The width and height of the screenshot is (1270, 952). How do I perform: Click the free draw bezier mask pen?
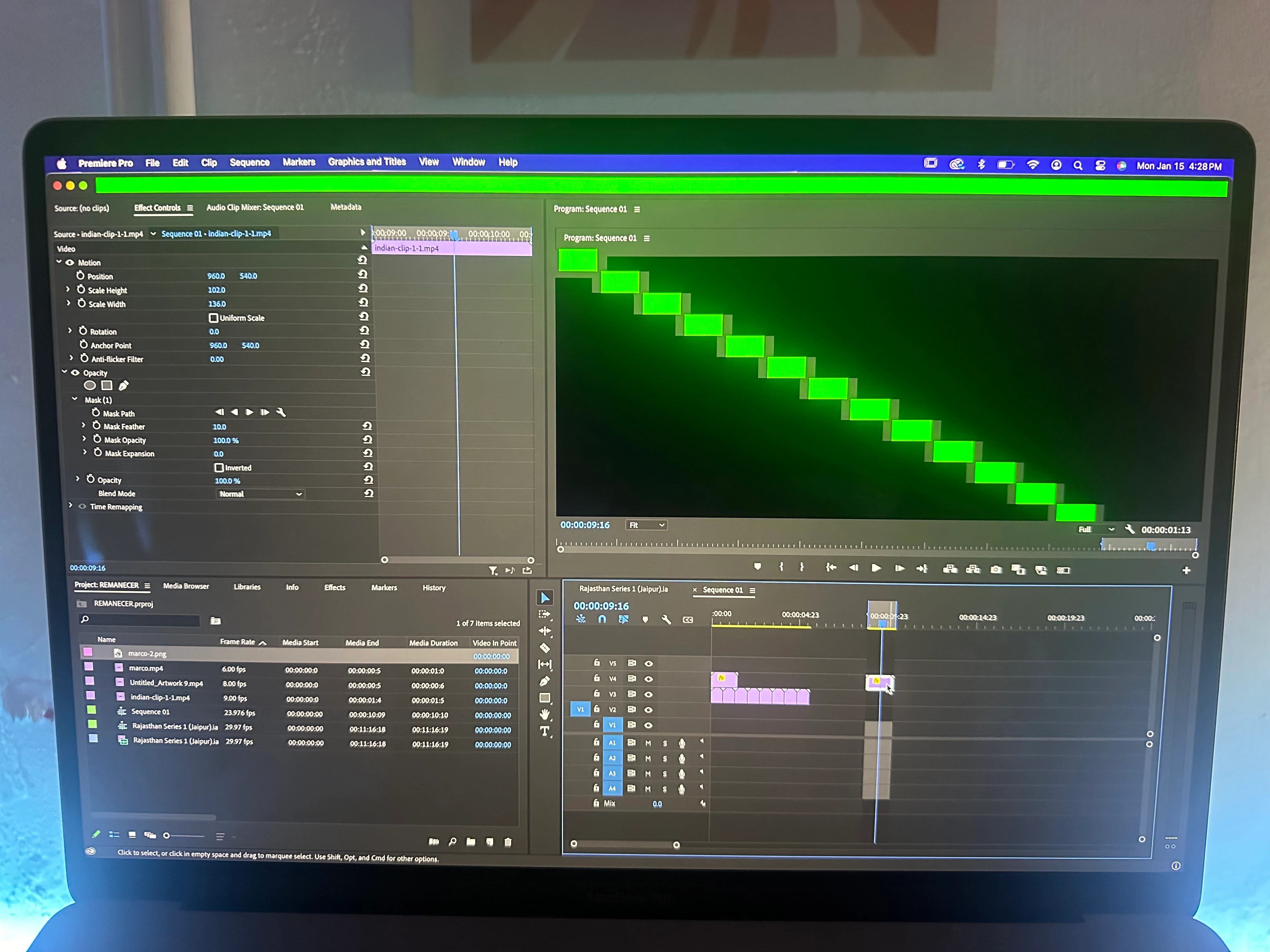(x=123, y=386)
